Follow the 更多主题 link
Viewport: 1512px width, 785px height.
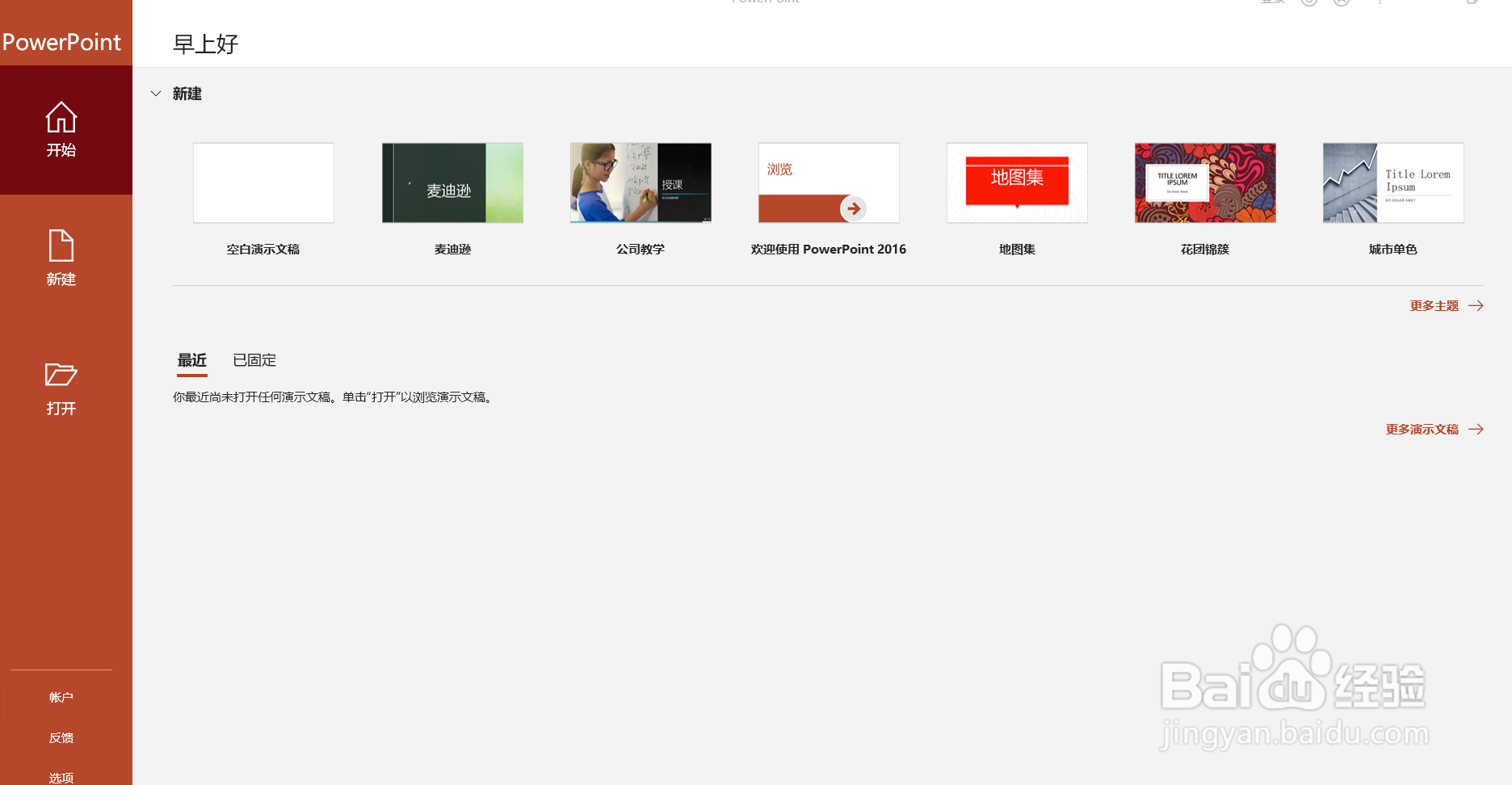(x=1447, y=306)
